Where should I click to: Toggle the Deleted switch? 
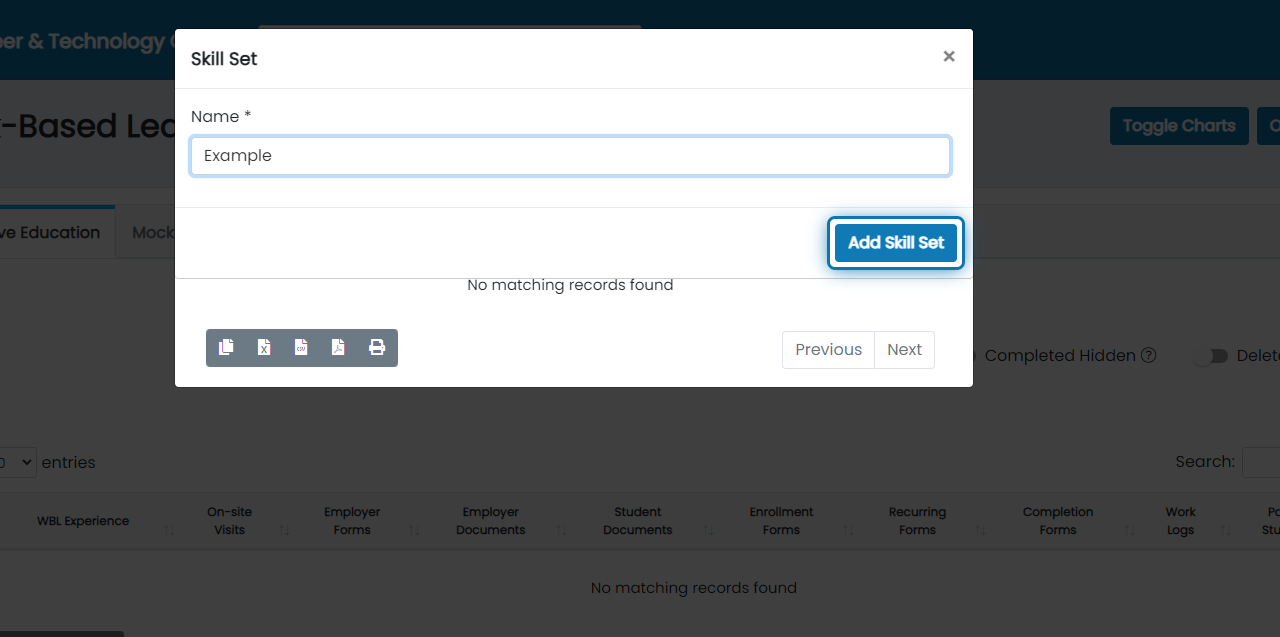point(1210,356)
